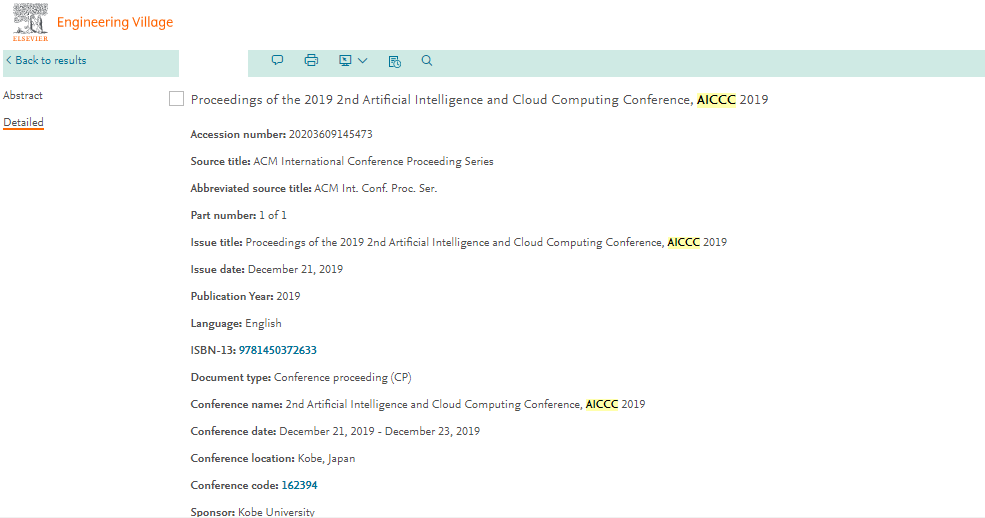Click the print icon
985x518 pixels.
pyautogui.click(x=311, y=60)
